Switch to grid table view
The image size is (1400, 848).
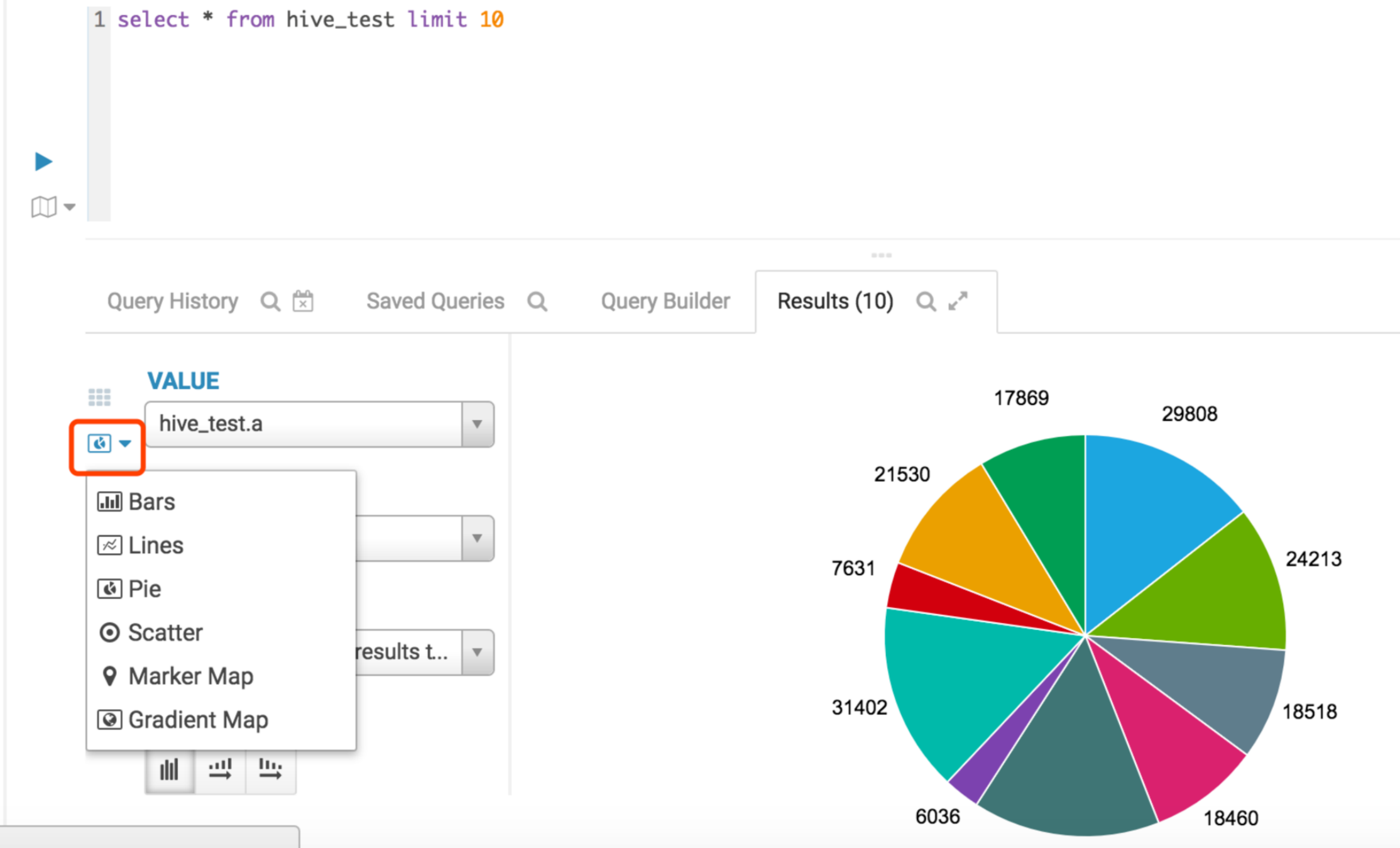click(99, 397)
